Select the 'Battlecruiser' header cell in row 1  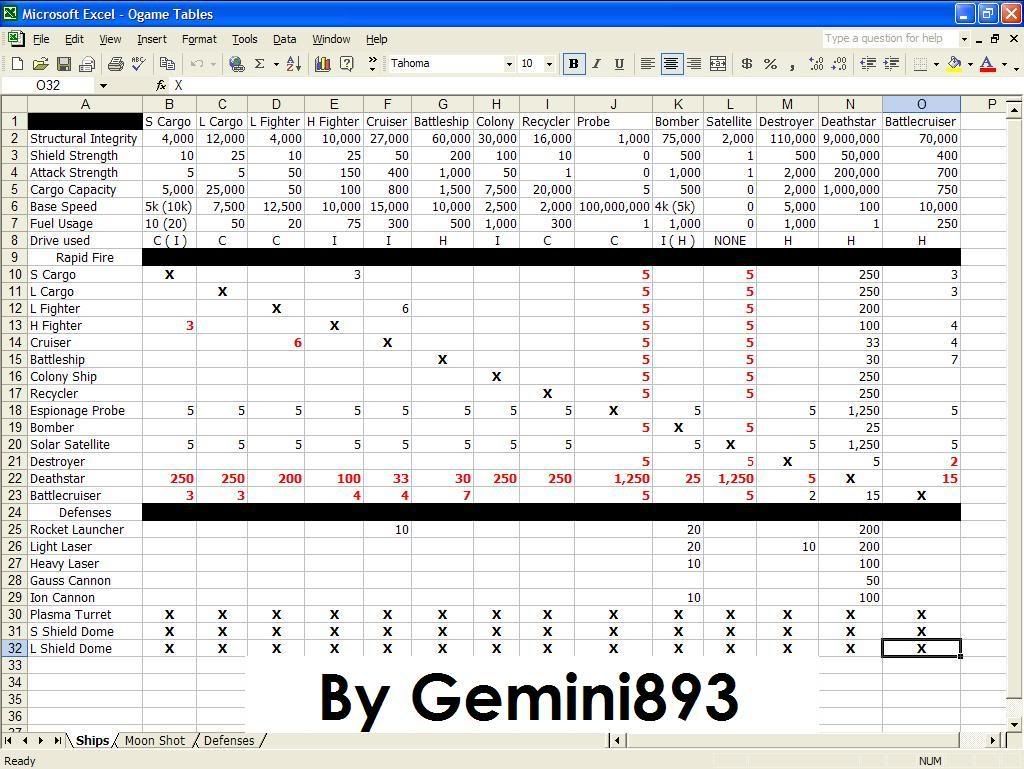[x=921, y=121]
